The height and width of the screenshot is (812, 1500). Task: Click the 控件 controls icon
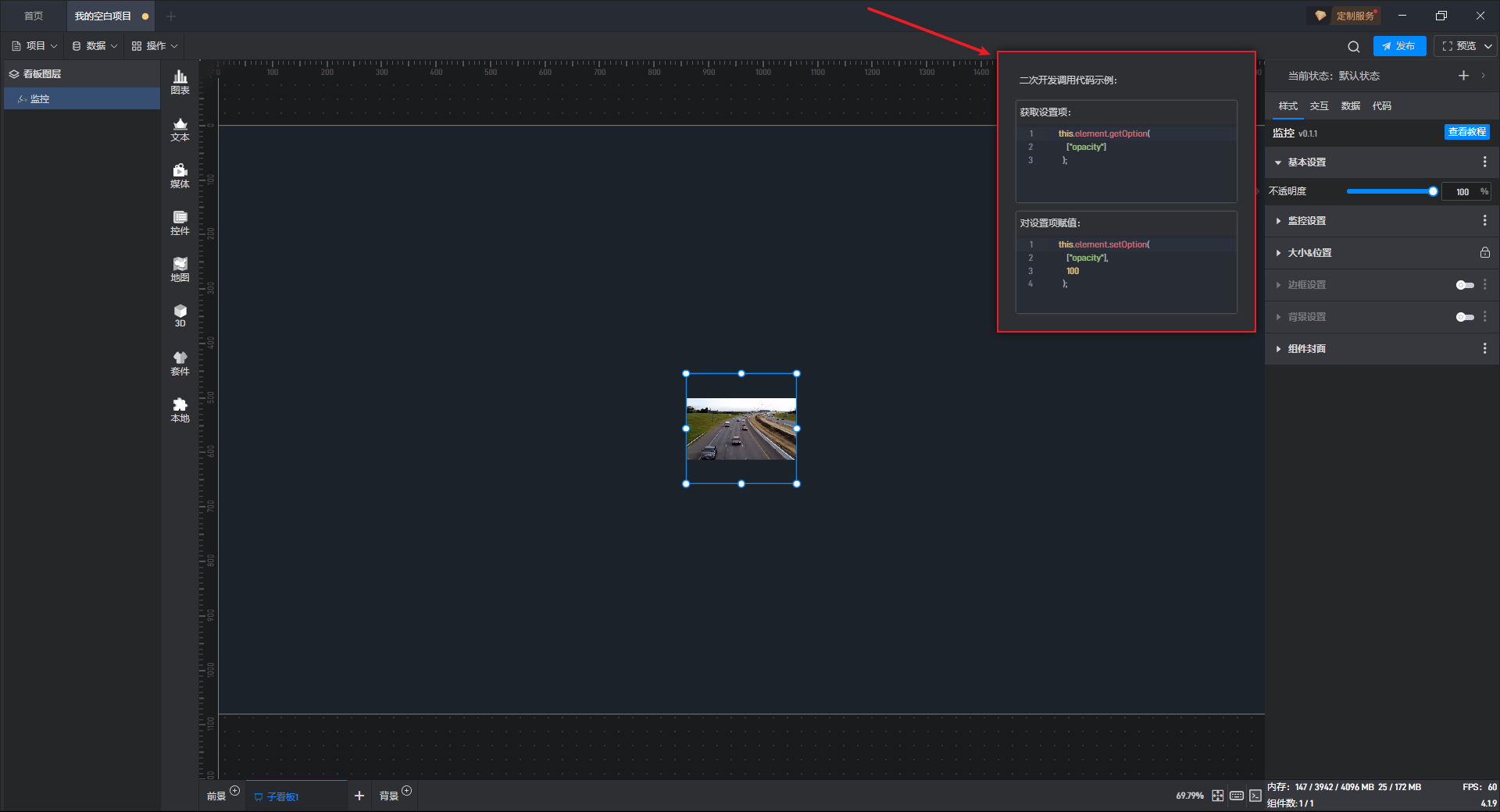click(x=180, y=223)
